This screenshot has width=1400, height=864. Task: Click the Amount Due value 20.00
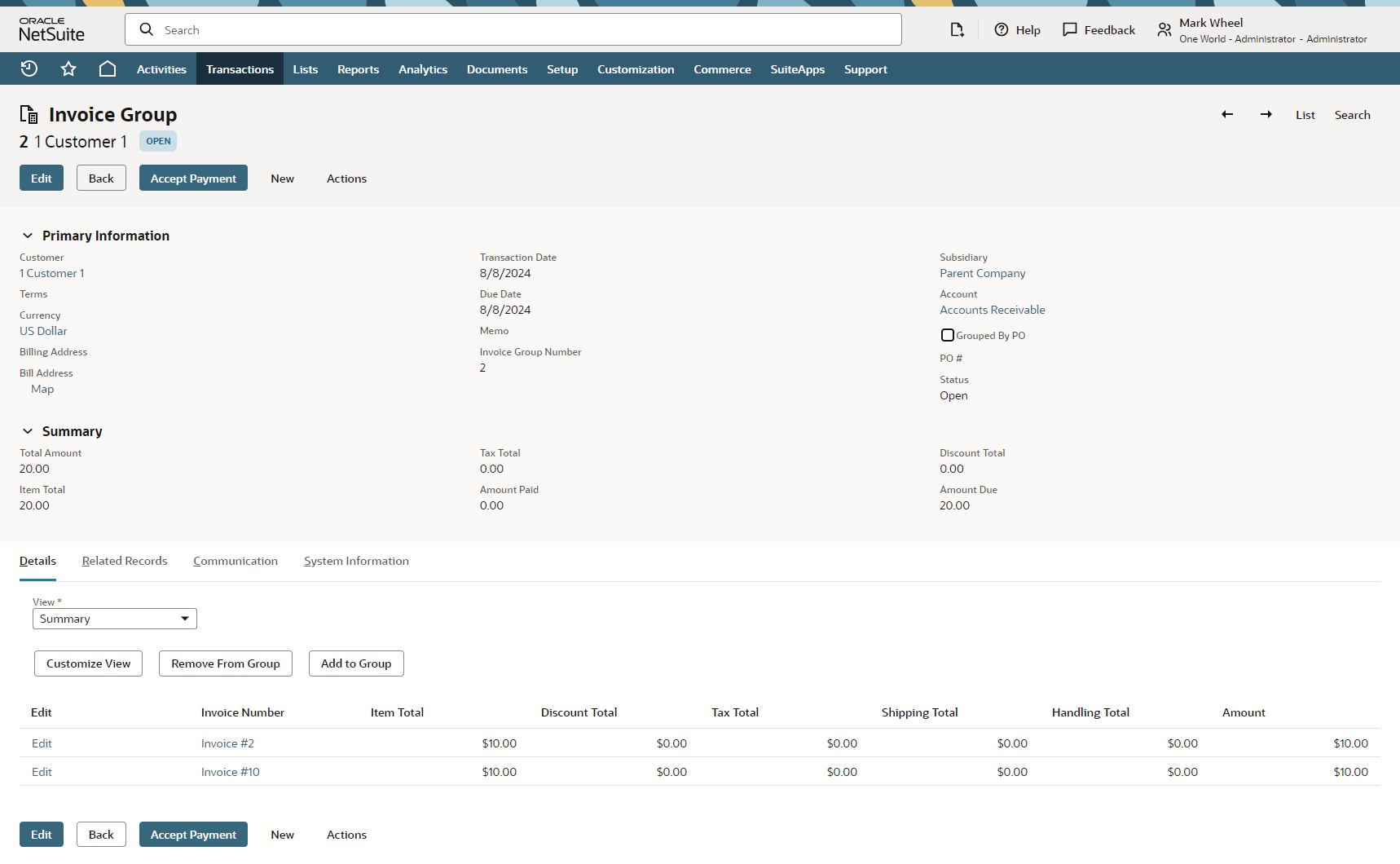click(954, 505)
